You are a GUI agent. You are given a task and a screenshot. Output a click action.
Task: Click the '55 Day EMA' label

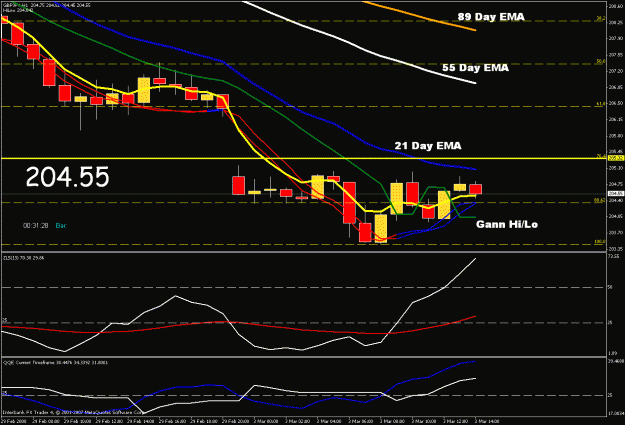(x=475, y=68)
